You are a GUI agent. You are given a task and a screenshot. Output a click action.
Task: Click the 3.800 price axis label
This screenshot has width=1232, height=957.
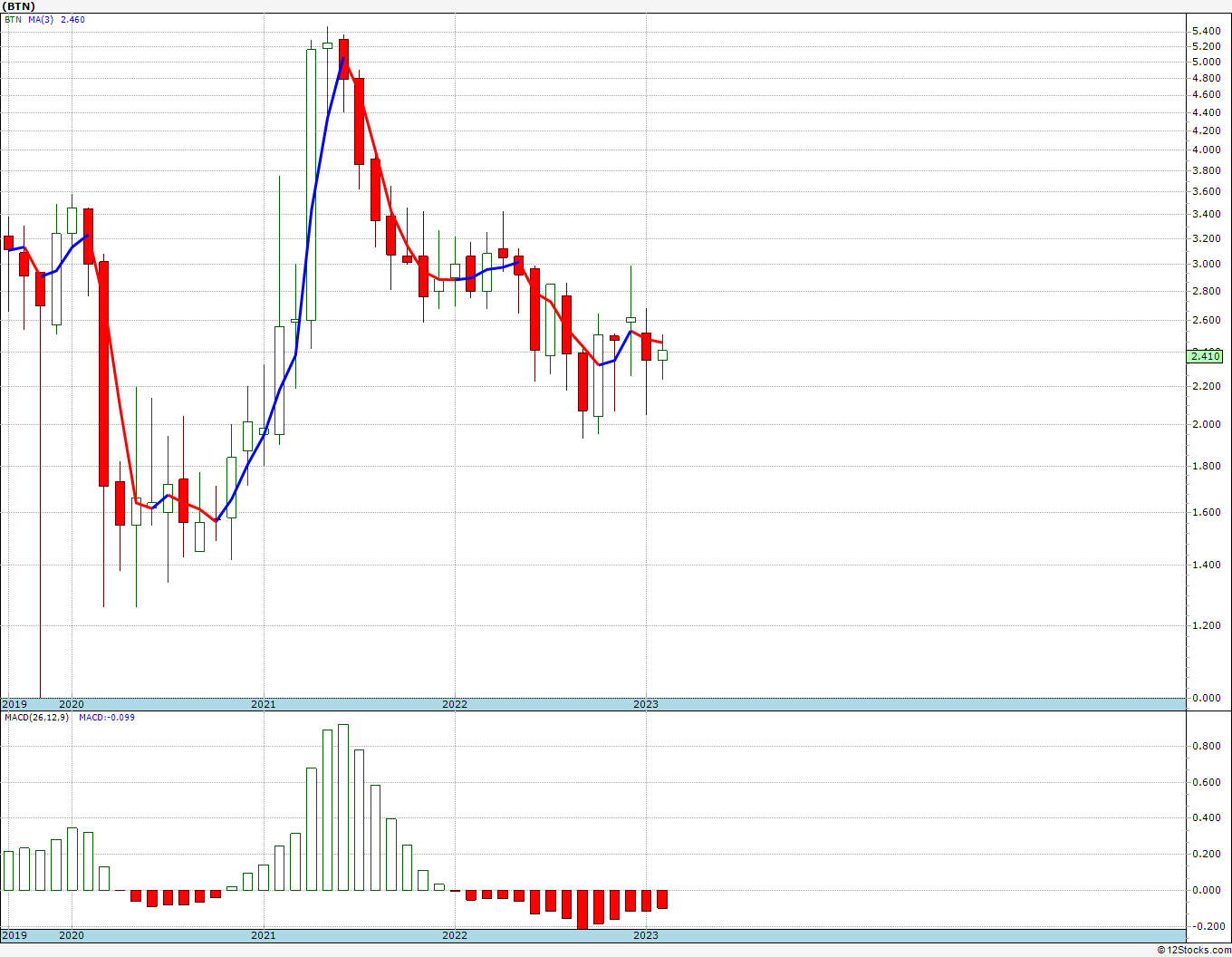(x=1206, y=170)
